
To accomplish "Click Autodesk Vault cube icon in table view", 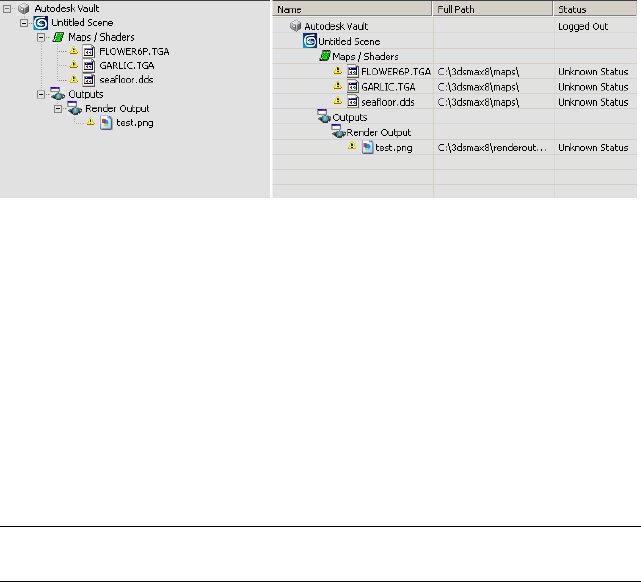I will pos(295,26).
